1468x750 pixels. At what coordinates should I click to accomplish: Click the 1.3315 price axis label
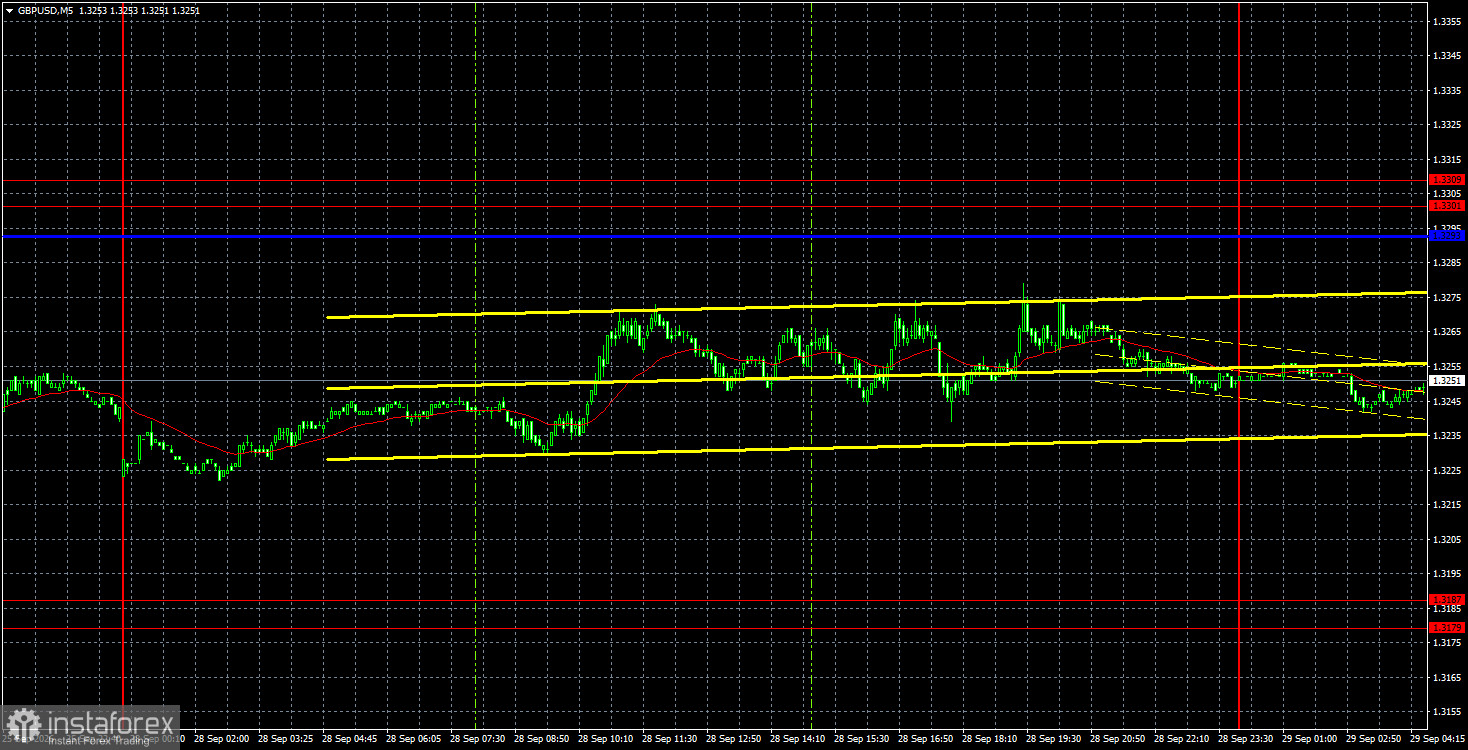point(1447,159)
